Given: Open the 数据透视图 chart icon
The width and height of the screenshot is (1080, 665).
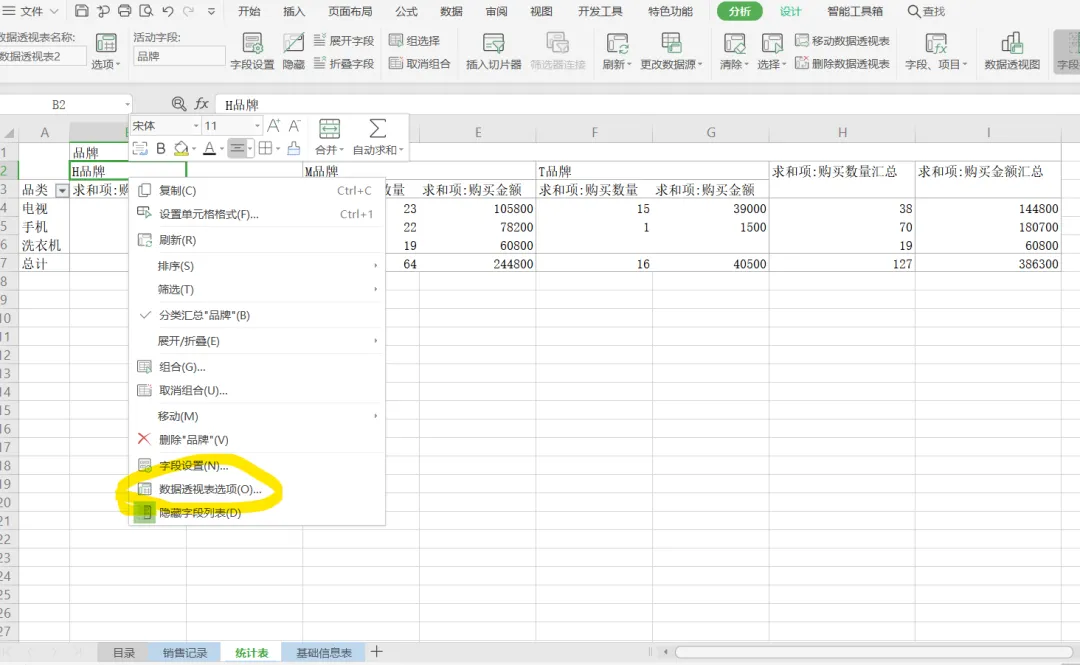Looking at the screenshot, I should point(1012,44).
